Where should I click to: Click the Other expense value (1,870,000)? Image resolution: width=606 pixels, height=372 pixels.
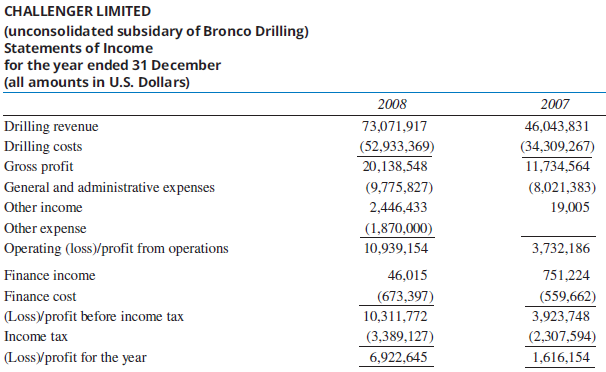coord(398,228)
